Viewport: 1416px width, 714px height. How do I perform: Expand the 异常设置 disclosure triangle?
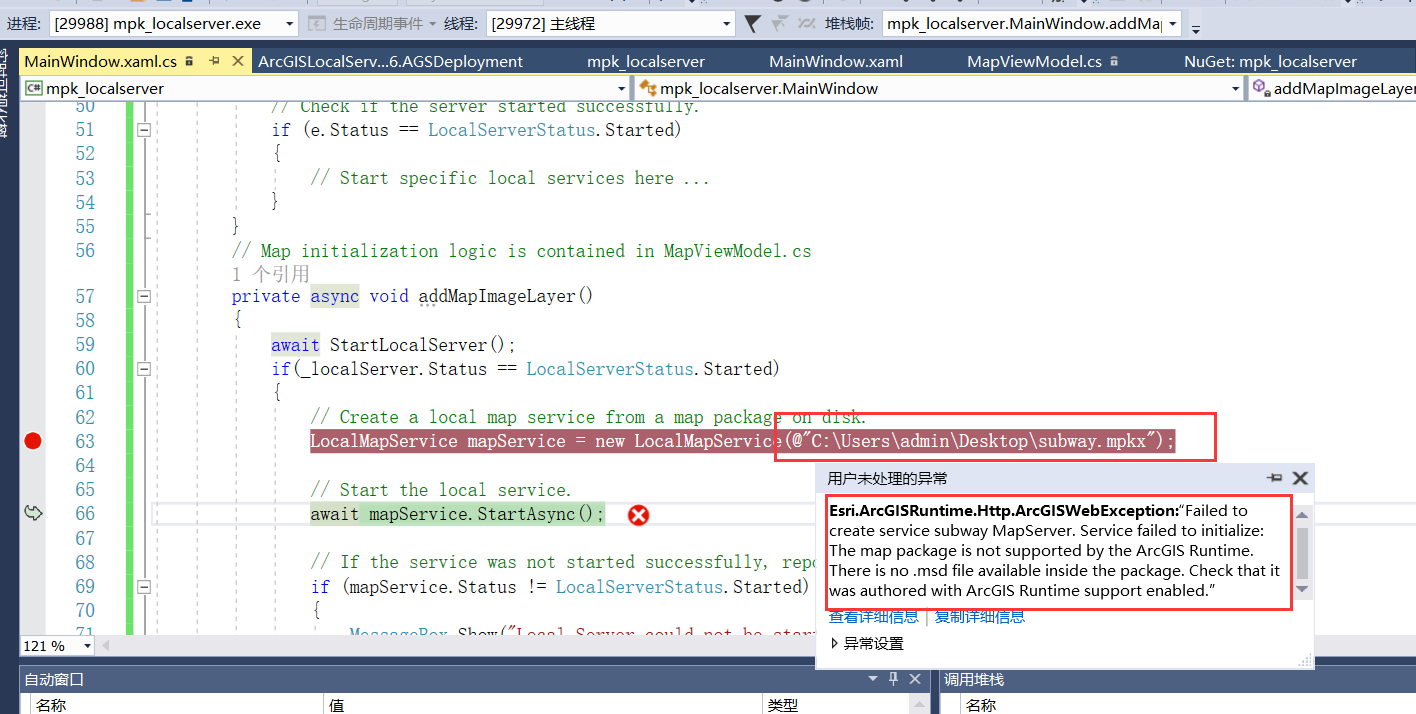coord(836,643)
